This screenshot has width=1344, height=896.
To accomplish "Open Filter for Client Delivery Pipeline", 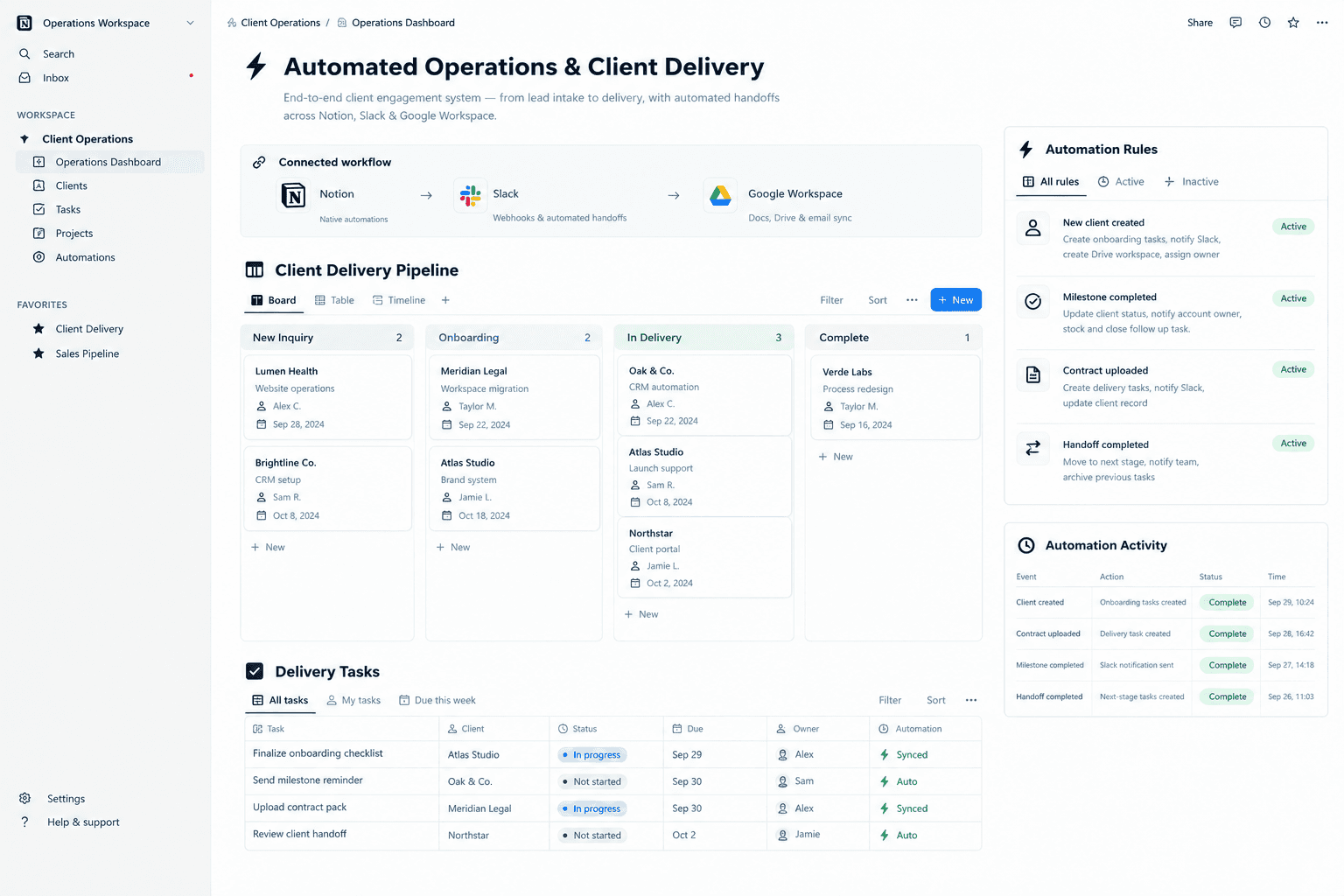I will 831,300.
